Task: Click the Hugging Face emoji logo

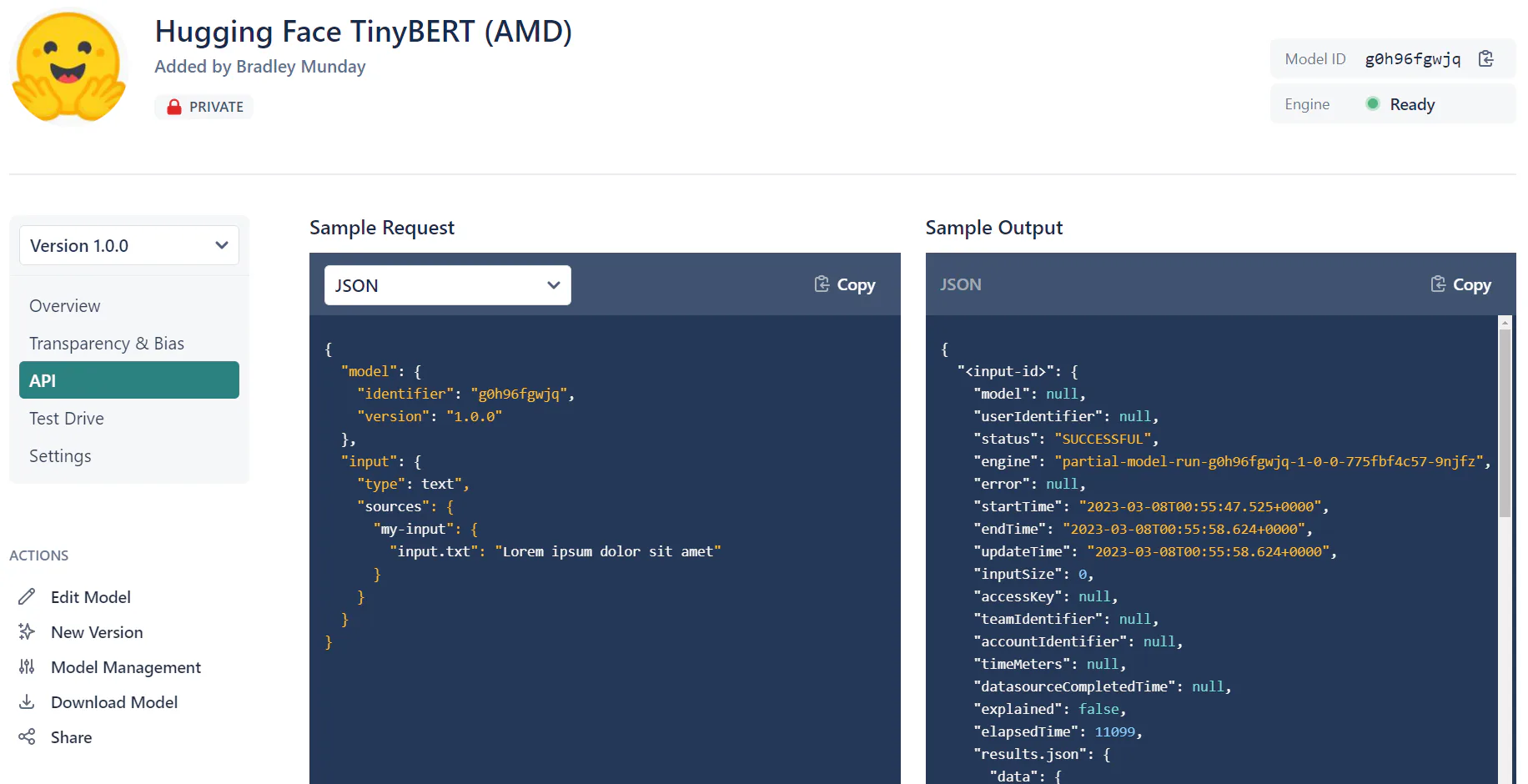Action: (x=68, y=67)
